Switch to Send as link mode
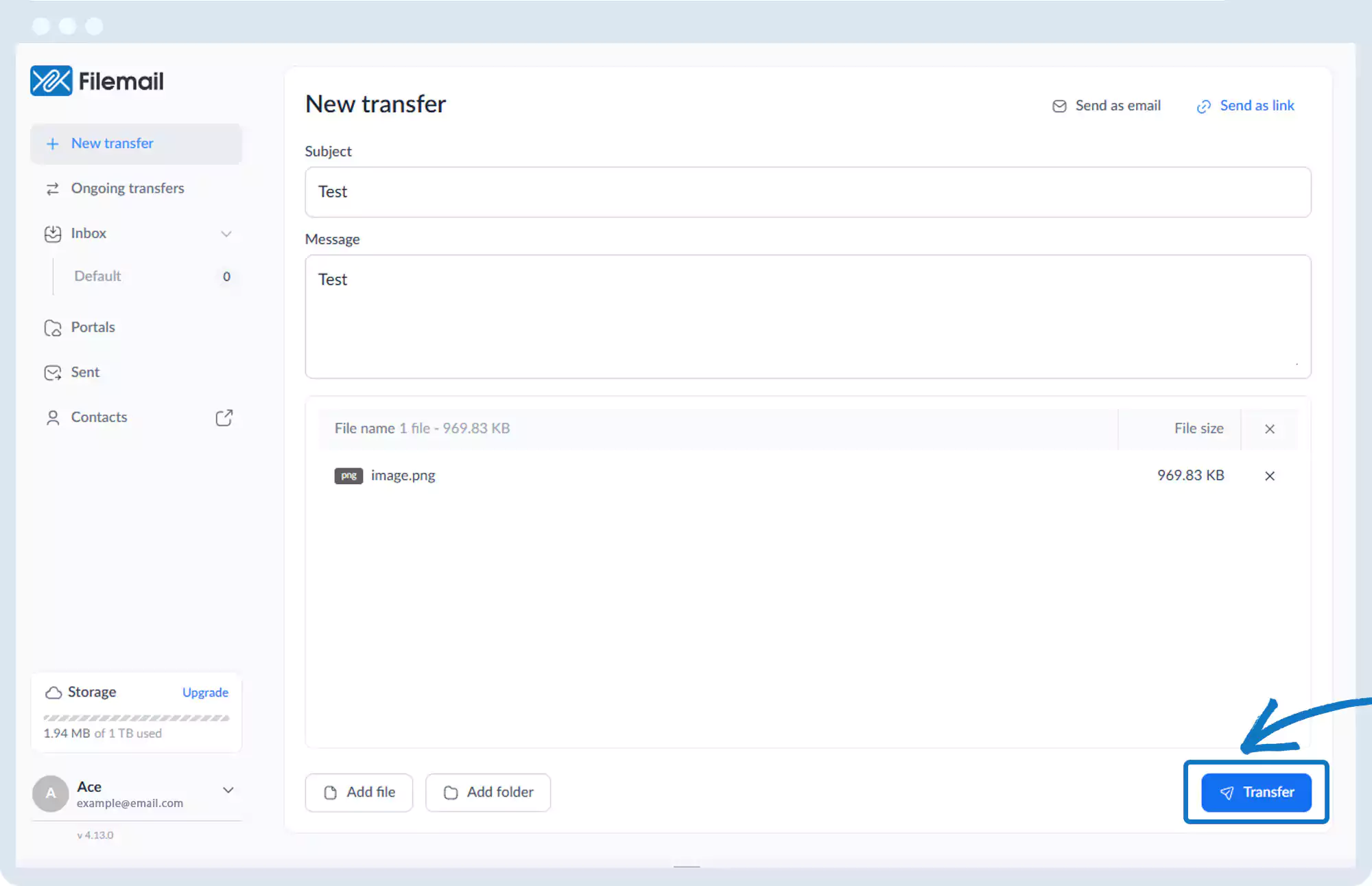Image resolution: width=1372 pixels, height=886 pixels. pyautogui.click(x=1245, y=106)
